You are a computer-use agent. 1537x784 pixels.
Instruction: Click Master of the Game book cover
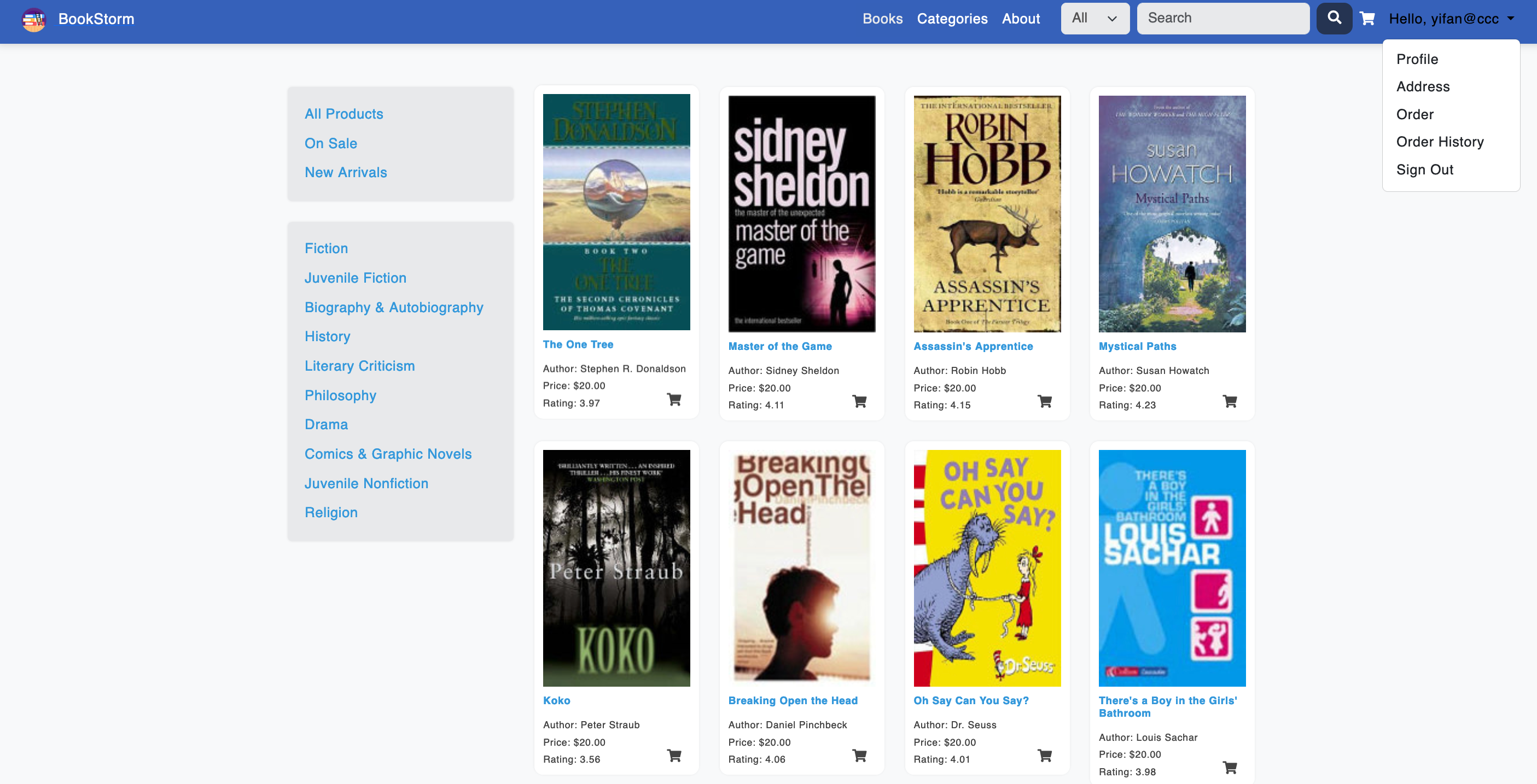[801, 213]
